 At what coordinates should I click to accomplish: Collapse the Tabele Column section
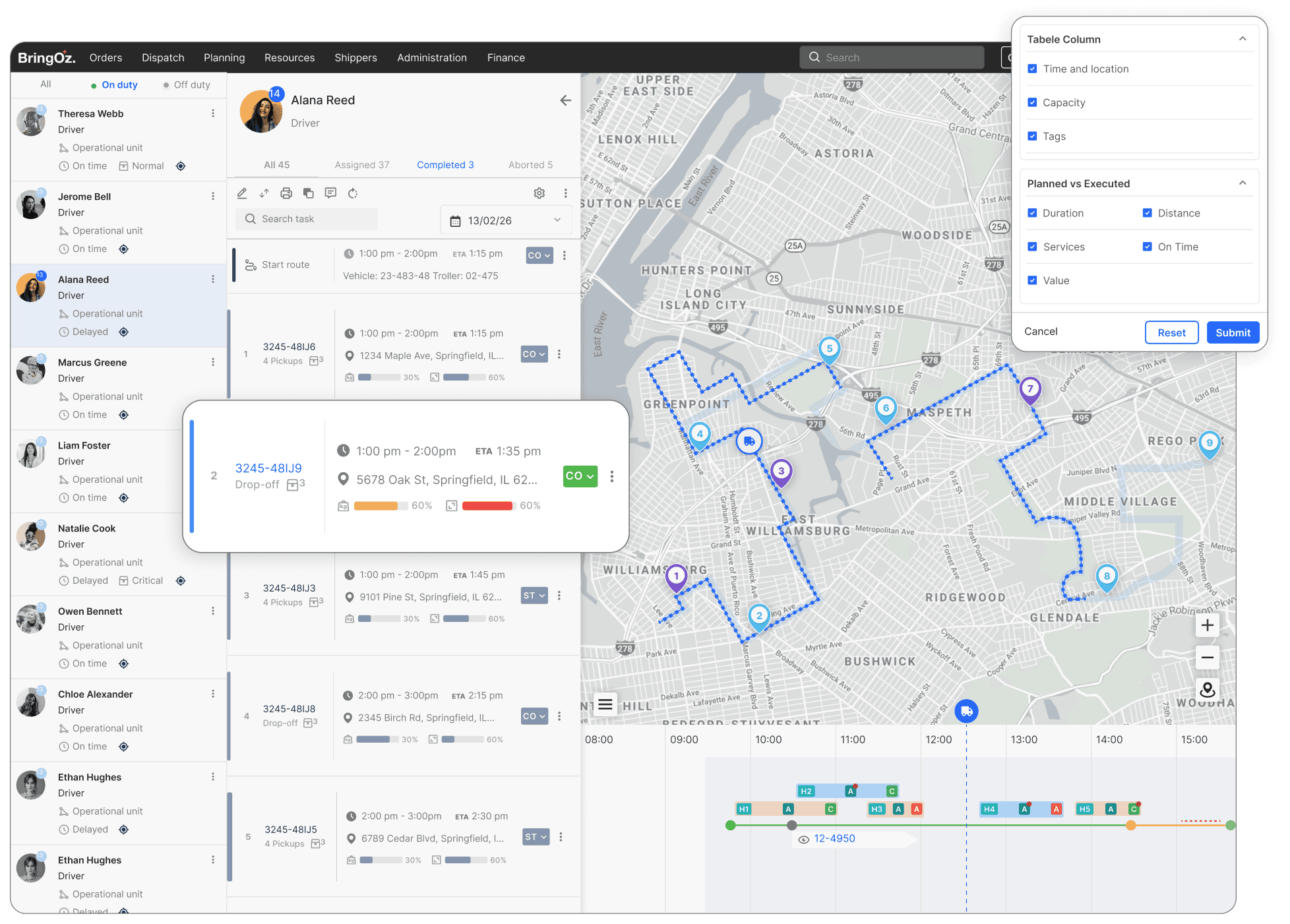[x=1243, y=39]
